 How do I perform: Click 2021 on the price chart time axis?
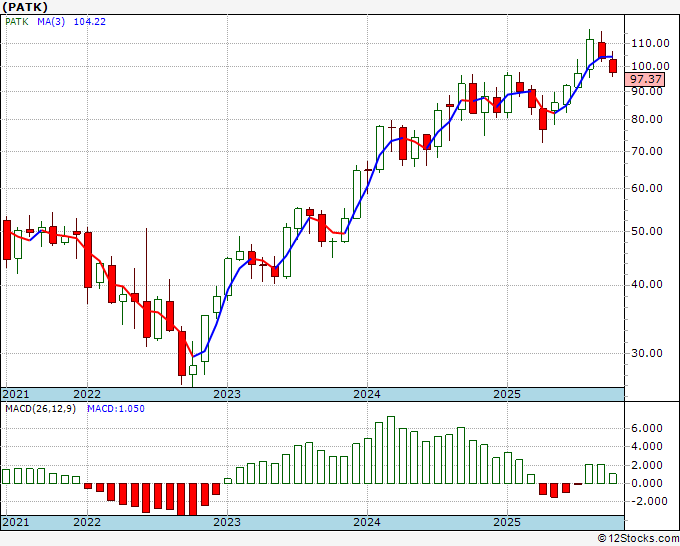click(x=16, y=394)
